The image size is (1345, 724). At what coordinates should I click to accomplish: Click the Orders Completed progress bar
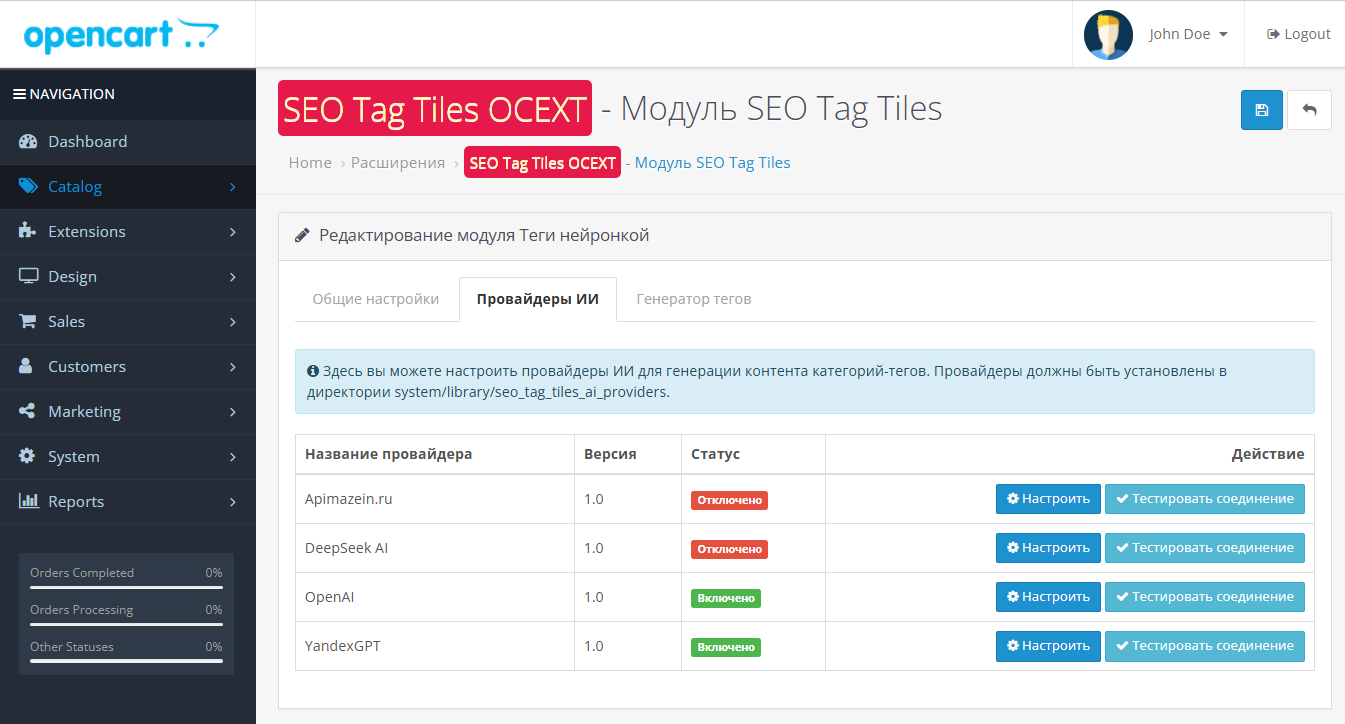click(x=126, y=588)
